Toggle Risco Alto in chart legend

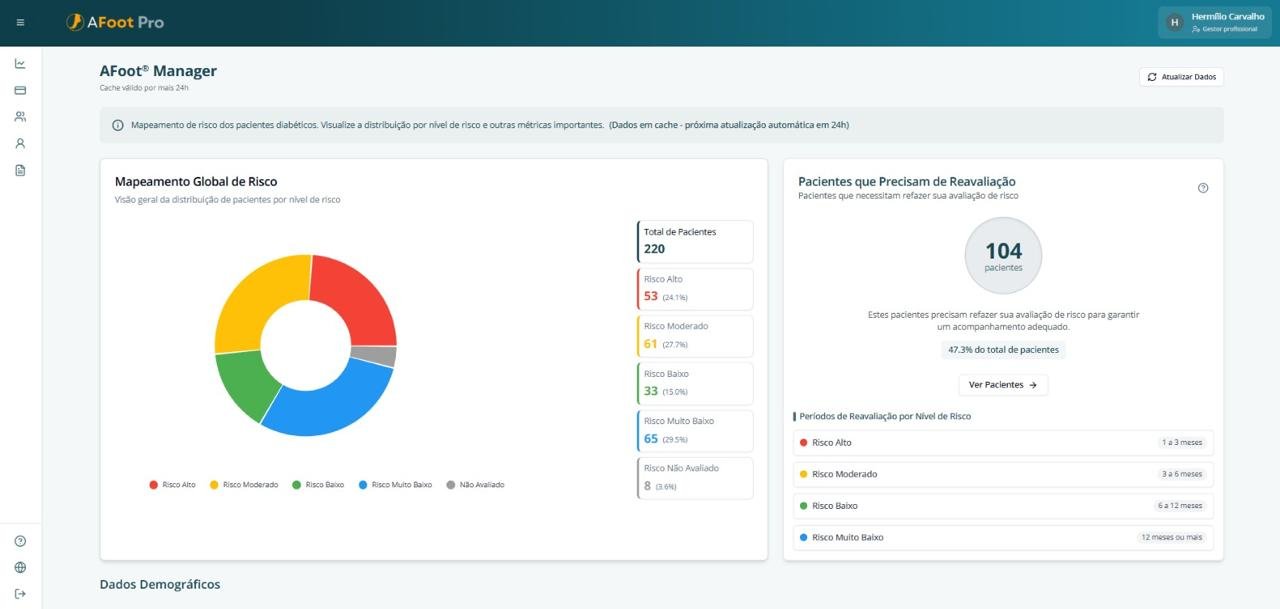[x=173, y=485]
